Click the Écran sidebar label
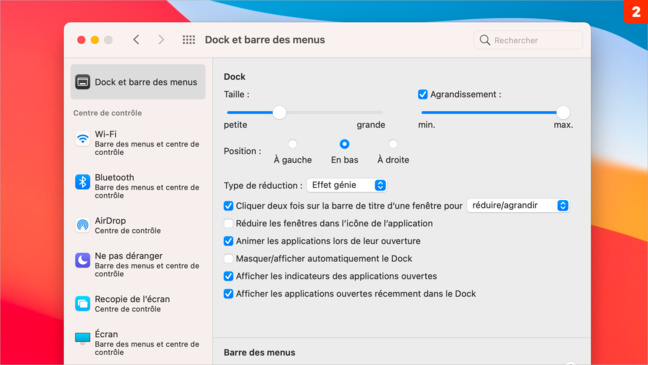This screenshot has width=648, height=365. pyautogui.click(x=106, y=334)
